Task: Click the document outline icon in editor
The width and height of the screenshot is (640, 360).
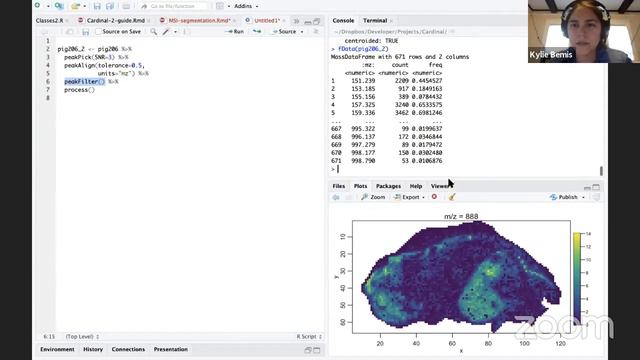Action: click(x=316, y=31)
